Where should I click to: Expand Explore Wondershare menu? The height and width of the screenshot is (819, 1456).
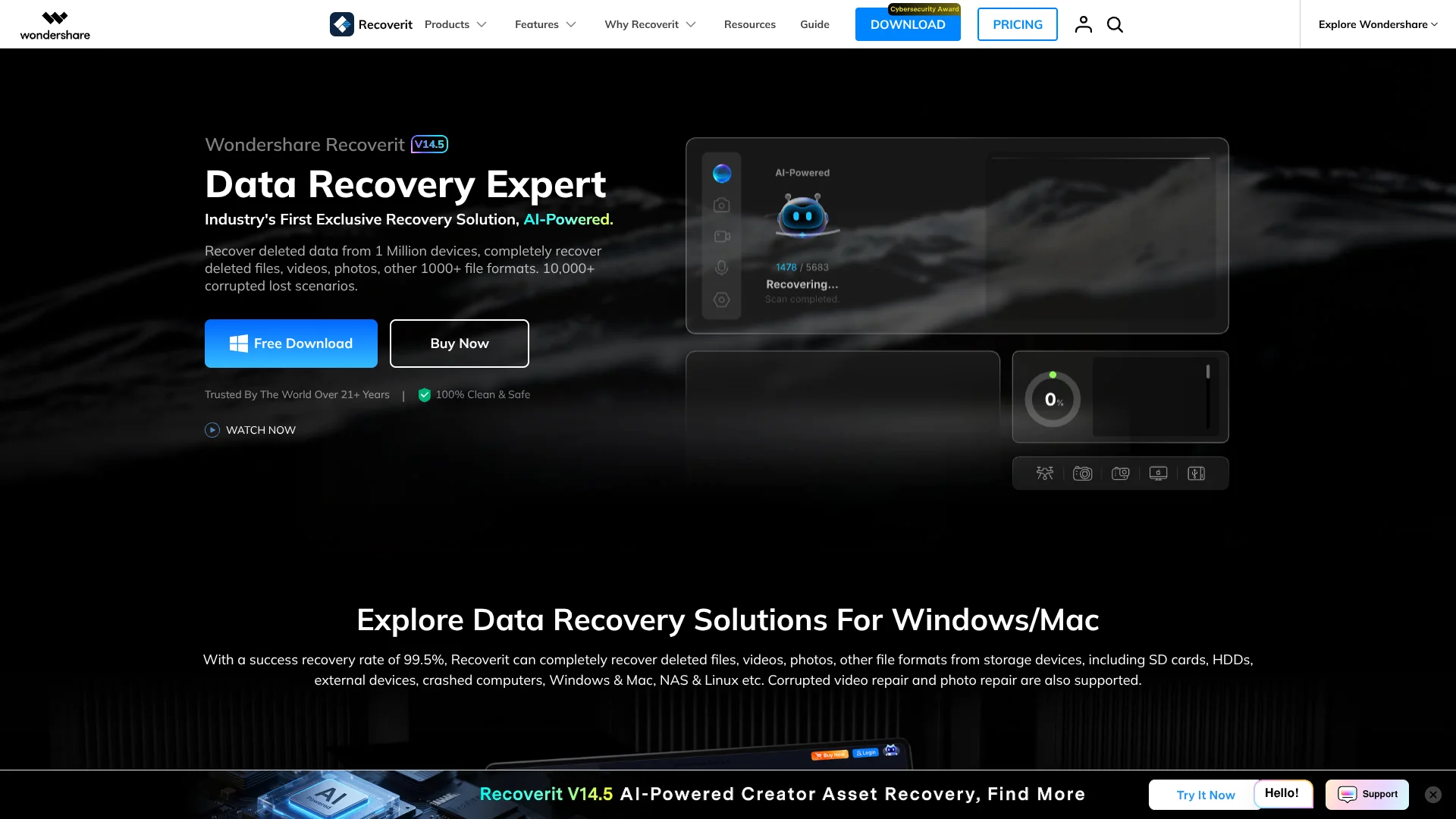pyautogui.click(x=1378, y=24)
